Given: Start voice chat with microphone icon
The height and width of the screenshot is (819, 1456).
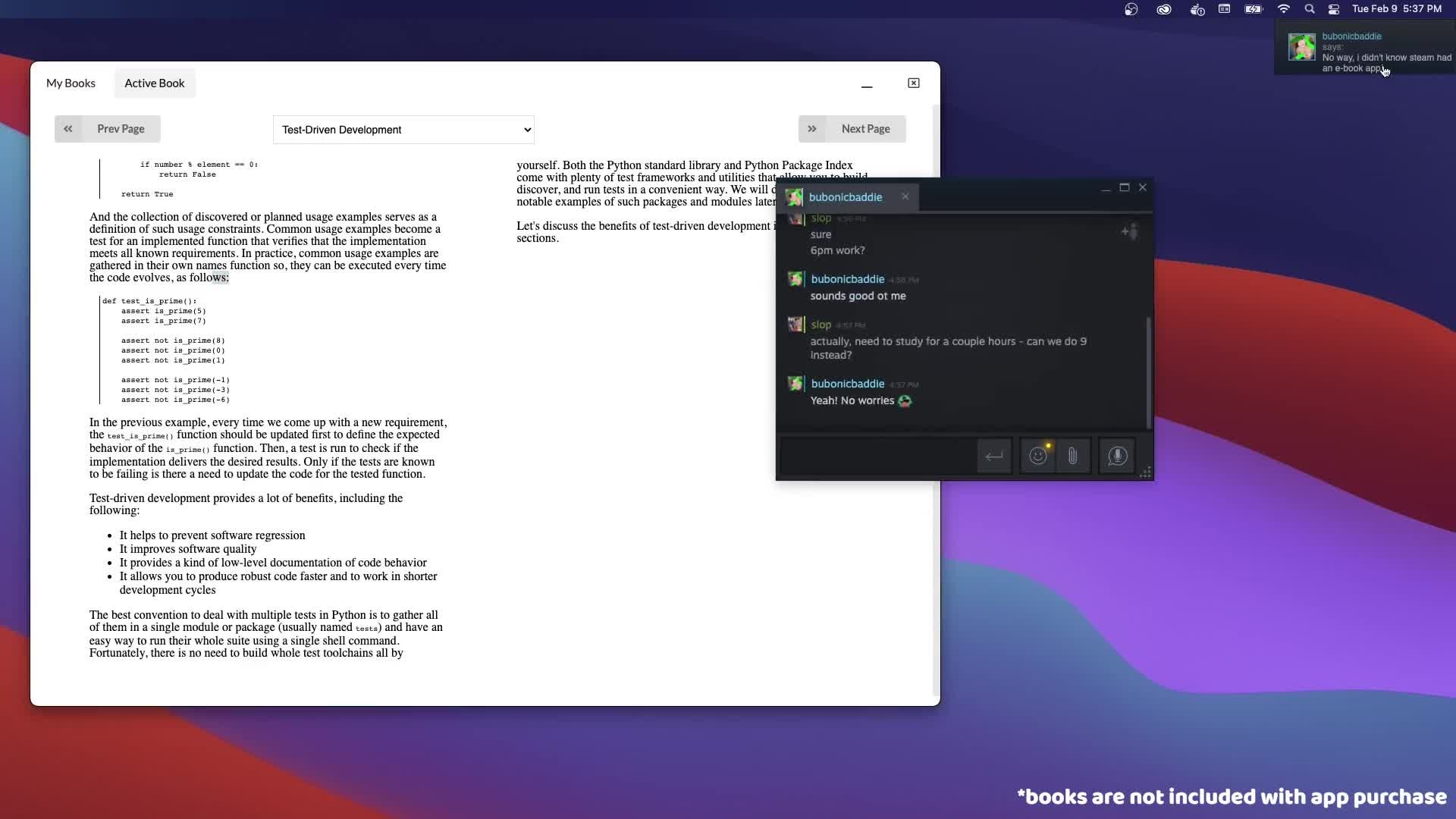Looking at the screenshot, I should (1117, 456).
